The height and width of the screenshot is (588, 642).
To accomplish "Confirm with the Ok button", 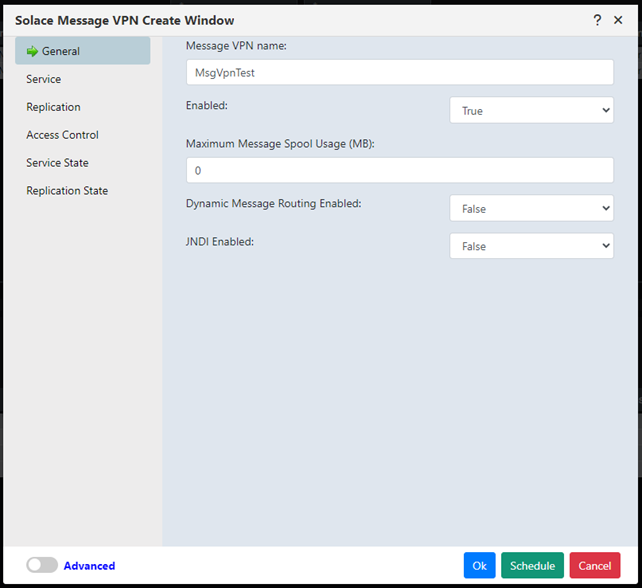I will [479, 565].
